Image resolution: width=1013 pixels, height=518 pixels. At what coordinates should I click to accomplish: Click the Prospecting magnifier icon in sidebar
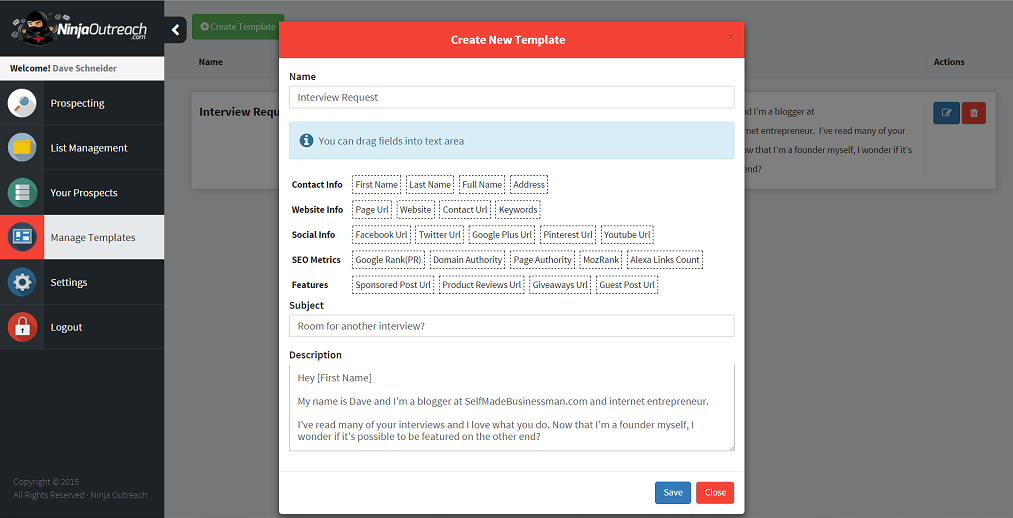22,103
